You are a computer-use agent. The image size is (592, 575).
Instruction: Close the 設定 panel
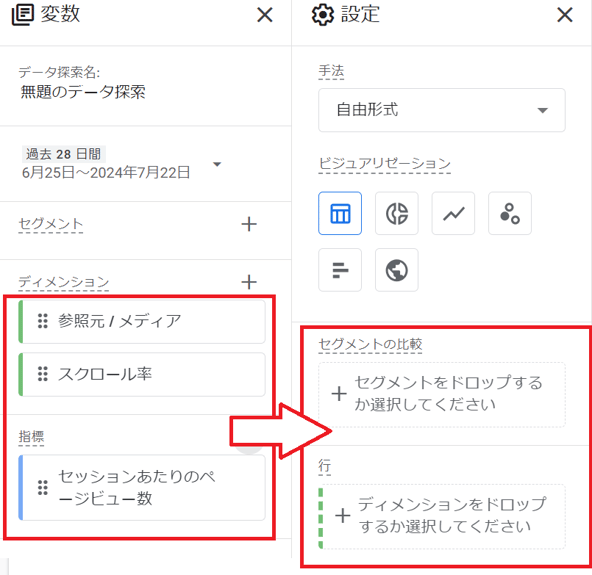[565, 15]
